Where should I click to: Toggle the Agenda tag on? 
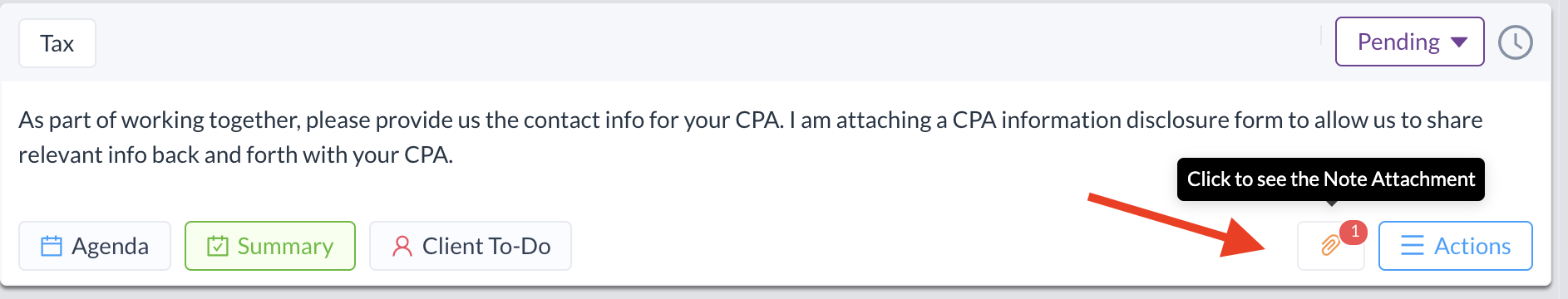(x=95, y=246)
